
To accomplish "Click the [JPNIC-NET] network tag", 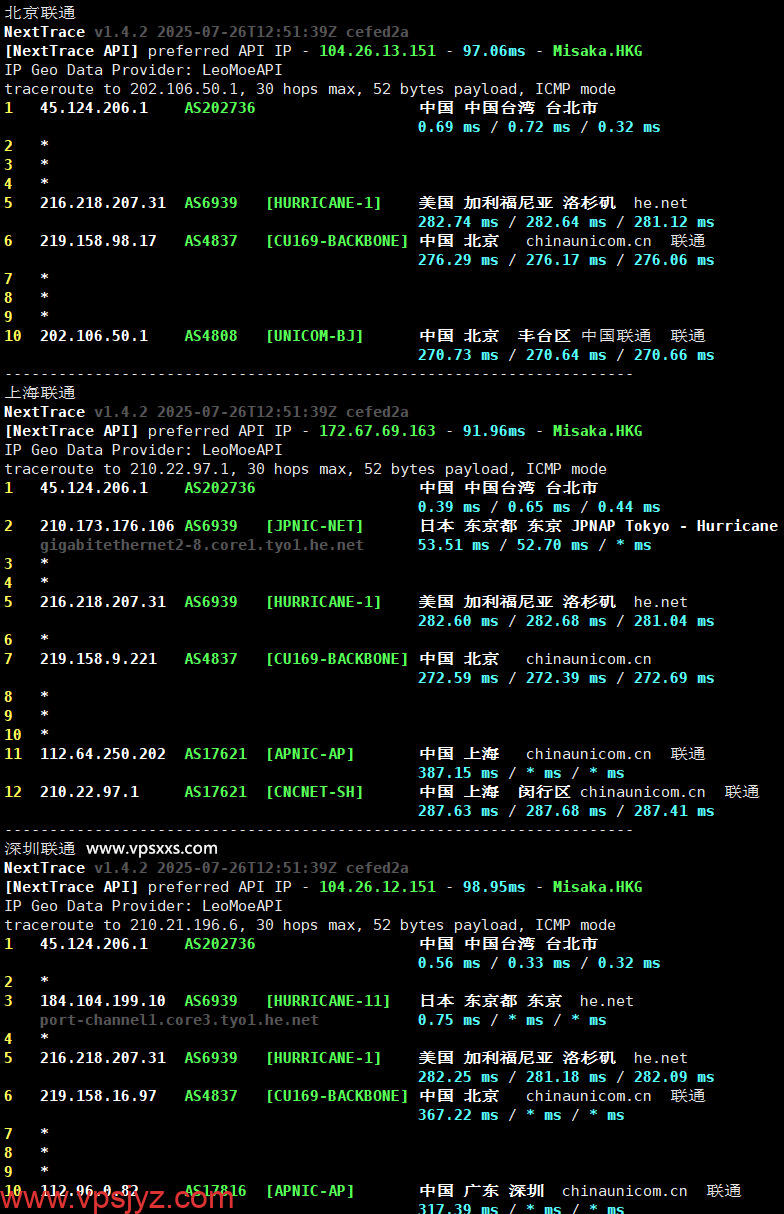I will point(314,526).
